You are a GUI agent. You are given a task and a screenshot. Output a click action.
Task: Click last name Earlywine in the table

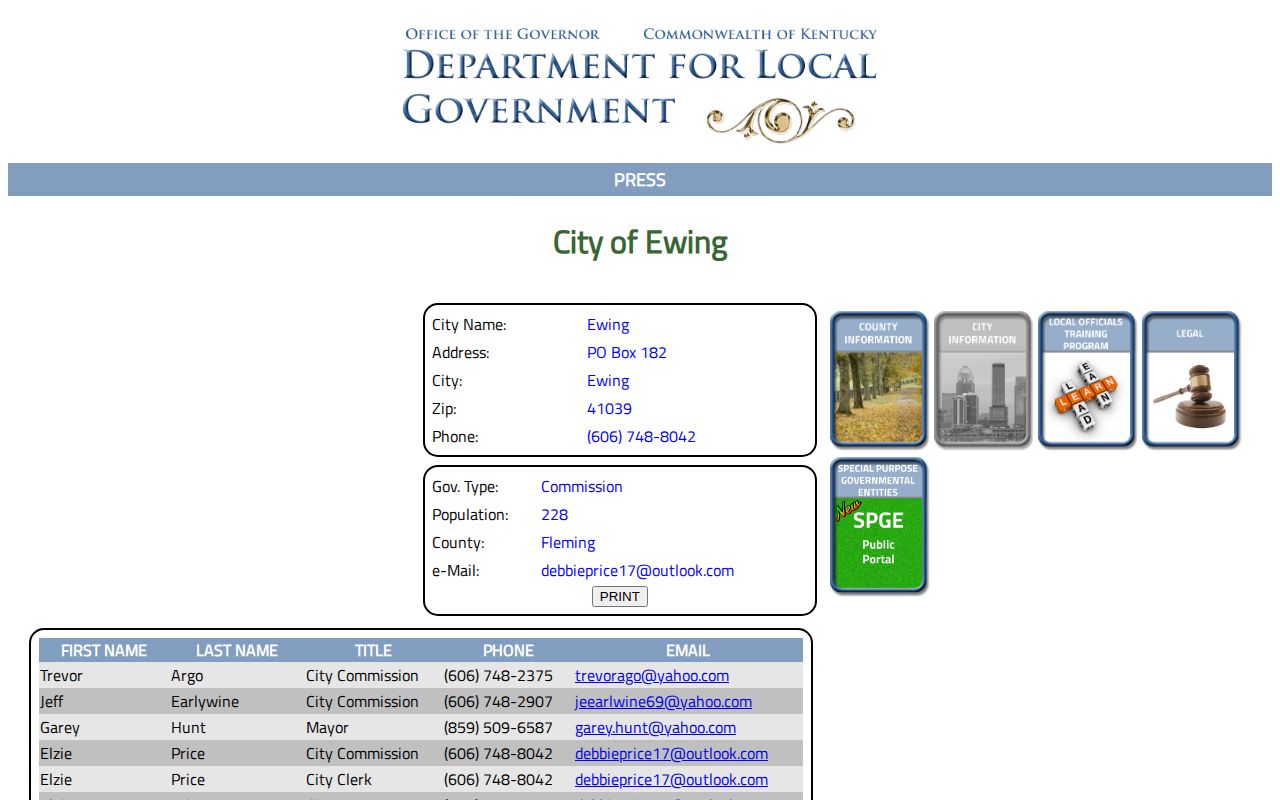[x=205, y=702]
